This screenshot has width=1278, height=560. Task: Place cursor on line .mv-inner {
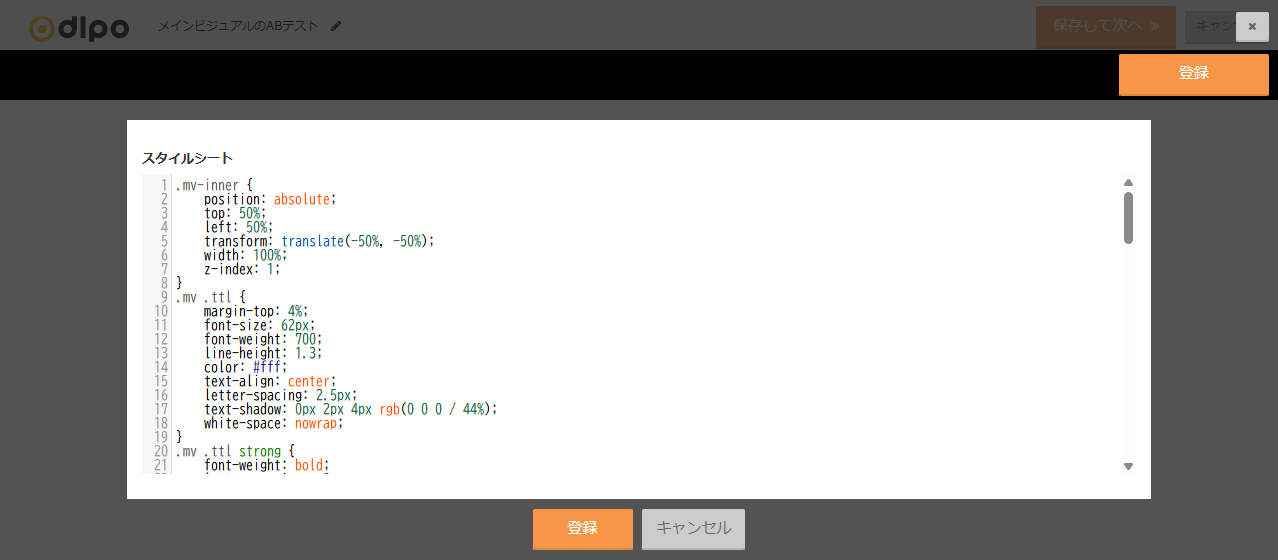click(214, 185)
